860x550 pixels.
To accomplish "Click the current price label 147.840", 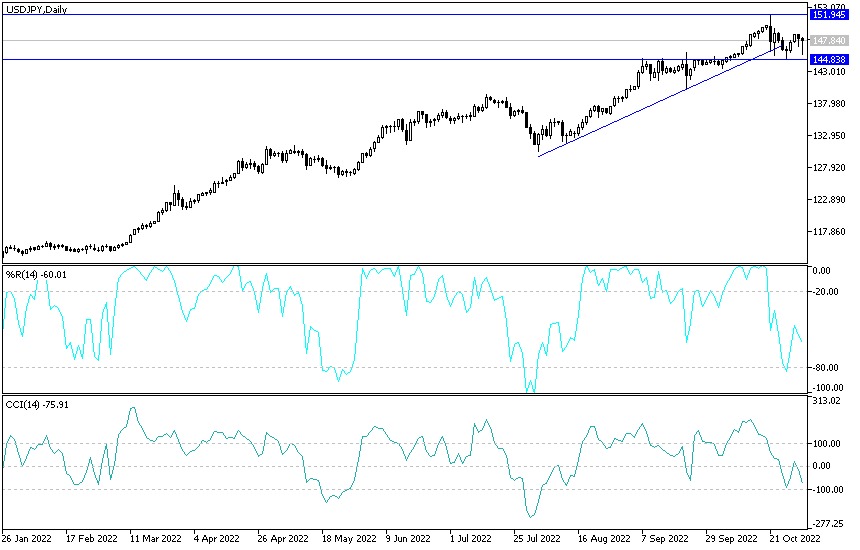I will (829, 41).
